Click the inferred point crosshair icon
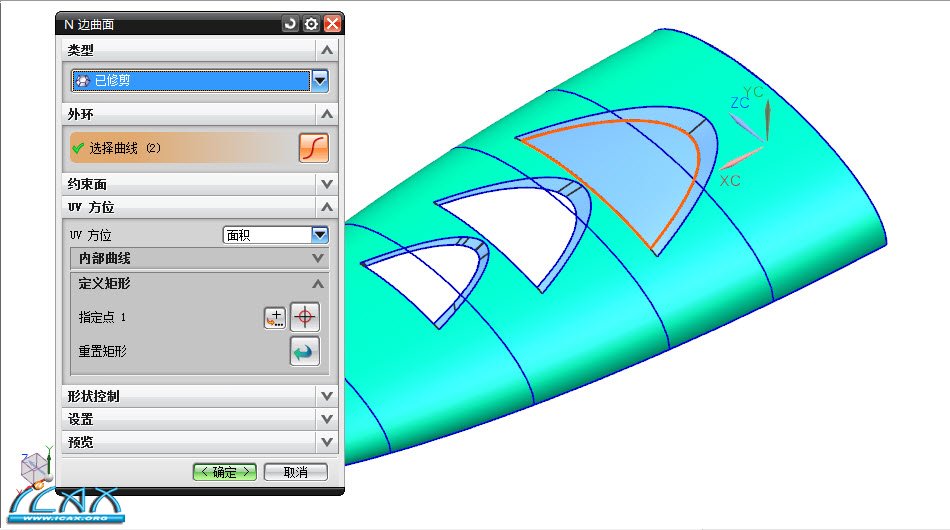 pyautogui.click(x=305, y=317)
